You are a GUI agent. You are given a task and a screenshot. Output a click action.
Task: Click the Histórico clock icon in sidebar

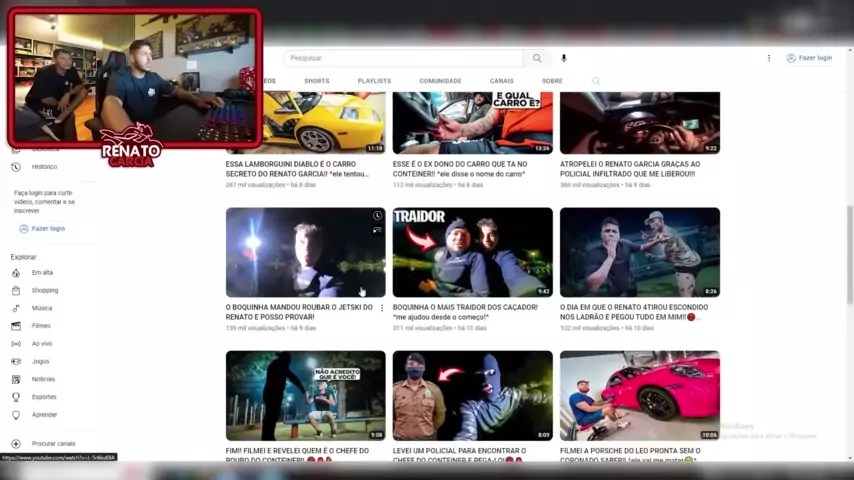[16, 167]
